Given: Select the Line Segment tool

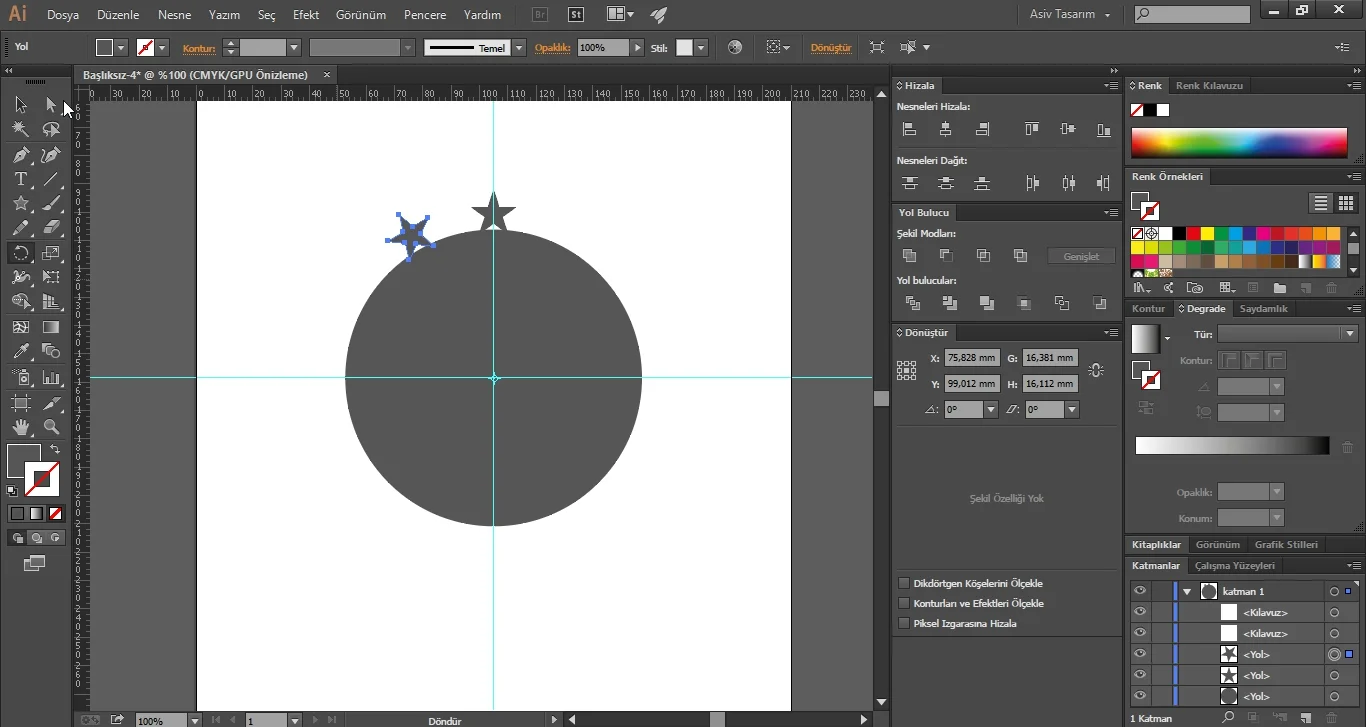Looking at the screenshot, I should tap(51, 180).
